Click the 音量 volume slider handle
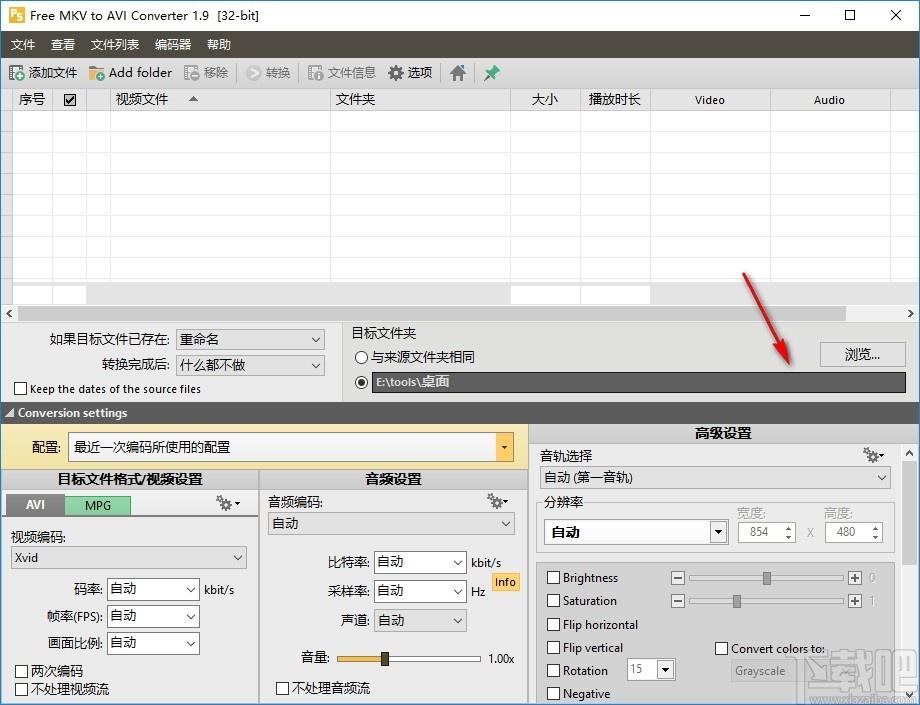Viewport: 920px width, 705px height. 385,659
